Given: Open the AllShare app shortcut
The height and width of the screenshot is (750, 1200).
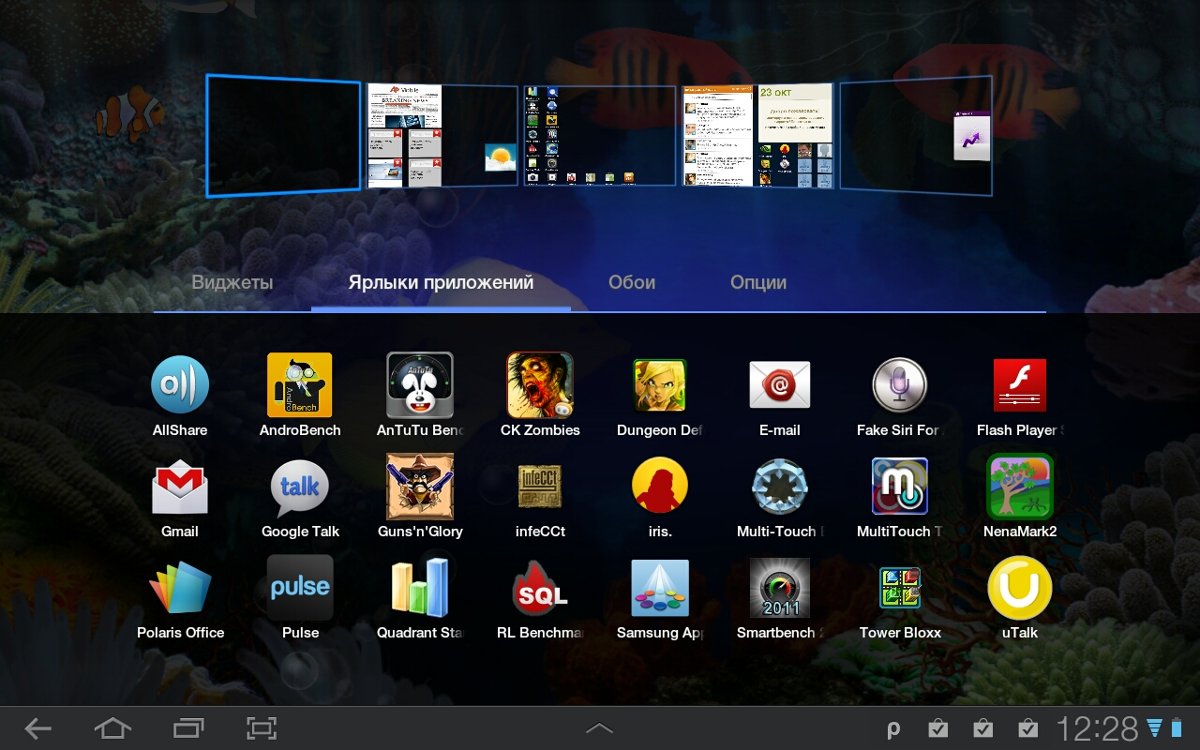Looking at the screenshot, I should [180, 385].
